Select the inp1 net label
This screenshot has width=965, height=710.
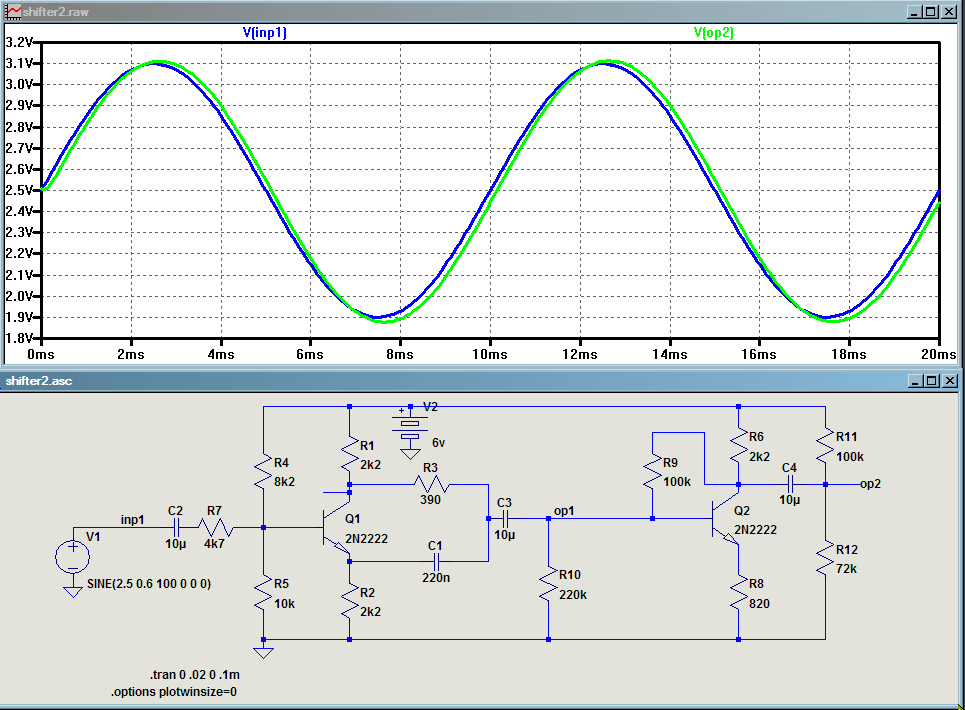pos(132,520)
